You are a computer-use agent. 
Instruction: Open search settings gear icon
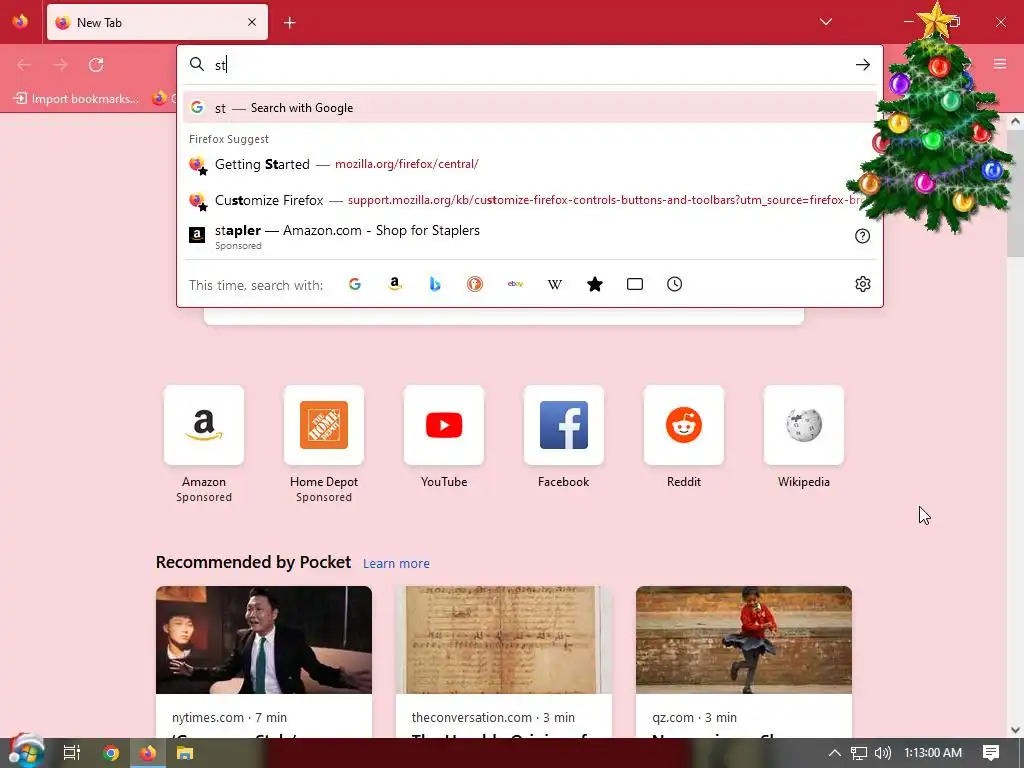(x=863, y=284)
